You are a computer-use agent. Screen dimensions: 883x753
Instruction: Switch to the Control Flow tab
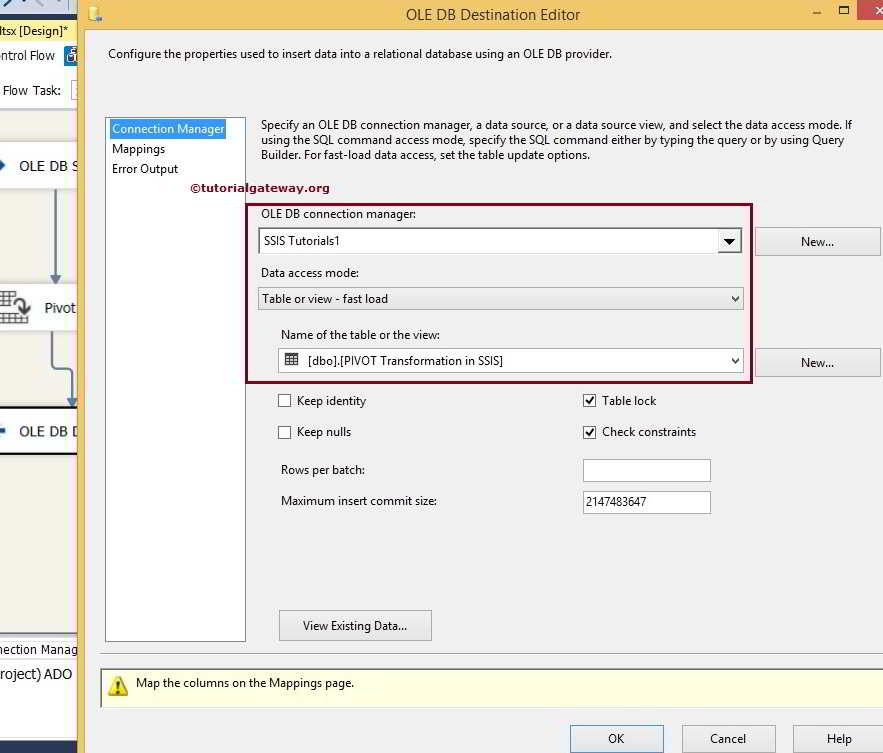pyautogui.click(x=28, y=55)
